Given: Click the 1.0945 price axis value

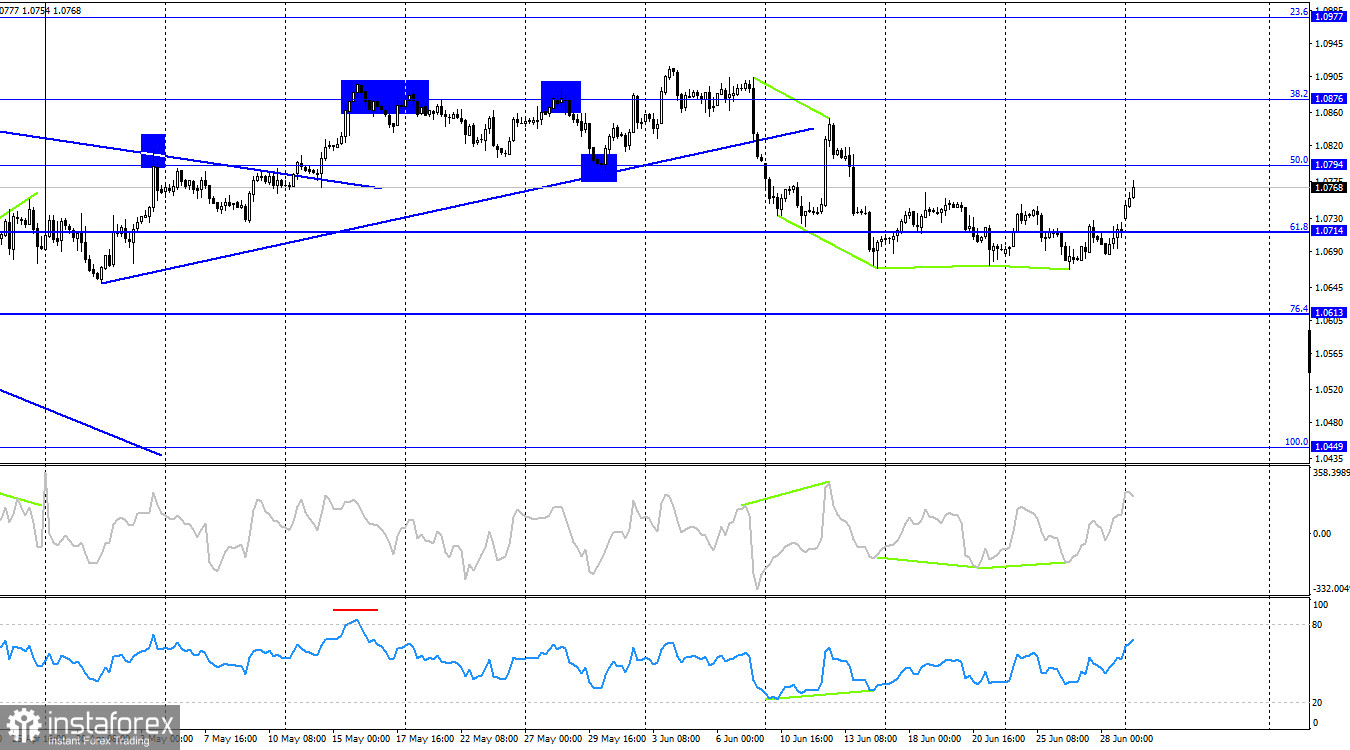Looking at the screenshot, I should click(x=1329, y=43).
